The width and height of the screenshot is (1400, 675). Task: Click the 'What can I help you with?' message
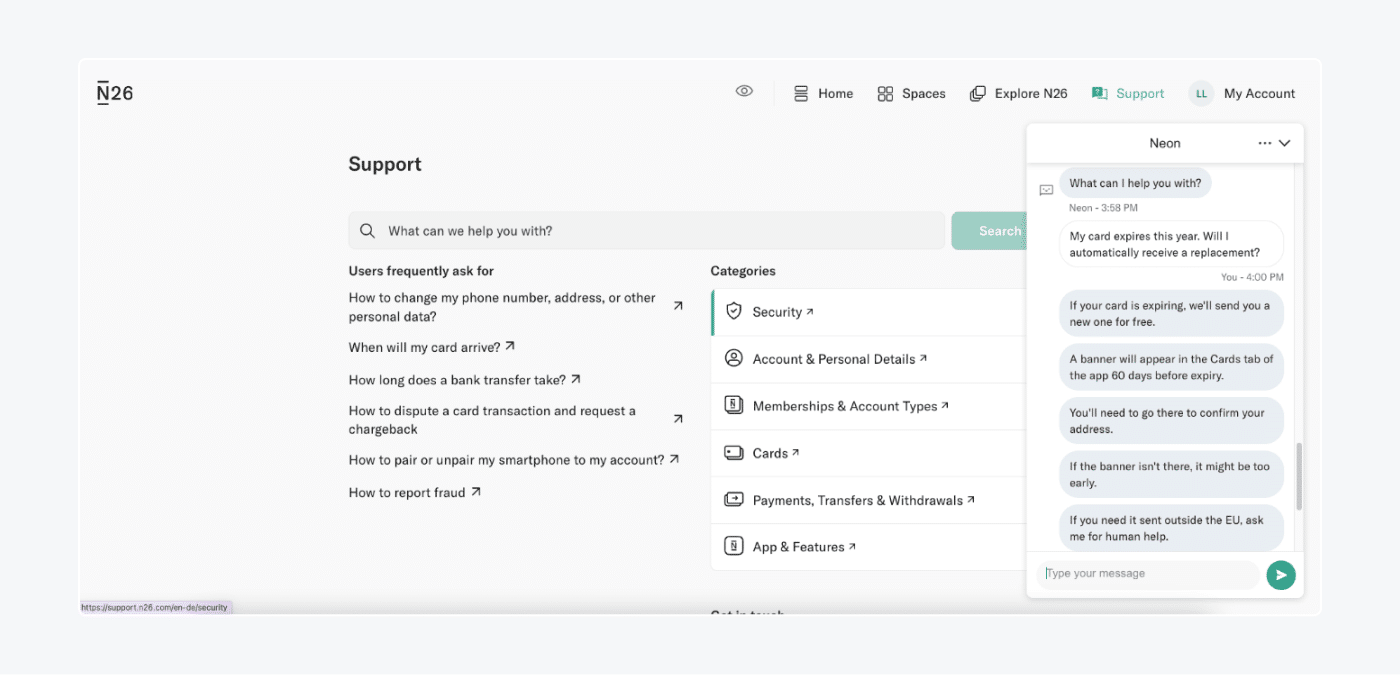click(1135, 183)
